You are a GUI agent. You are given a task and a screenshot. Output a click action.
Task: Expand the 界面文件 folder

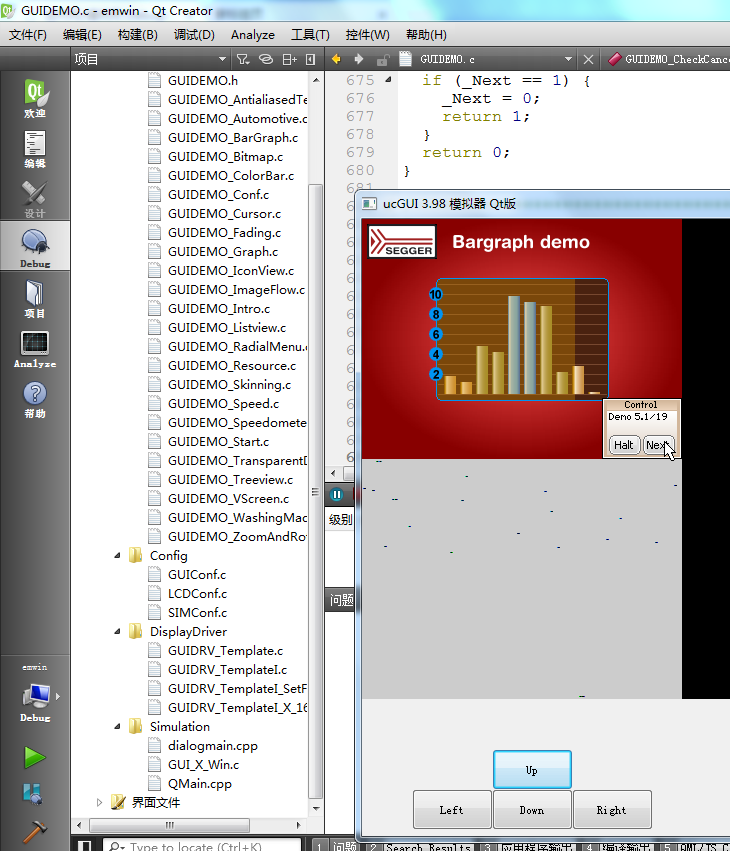click(99, 802)
